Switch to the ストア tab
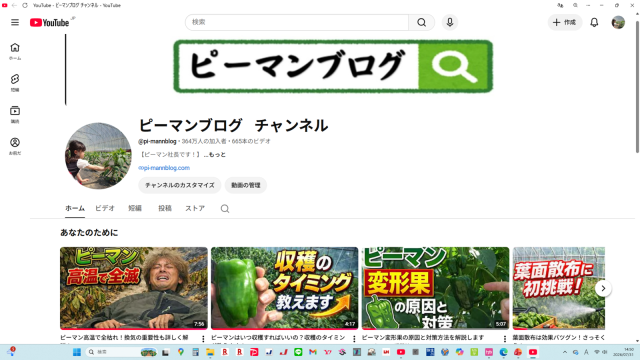Image resolution: width=640 pixels, height=360 pixels. click(x=195, y=209)
